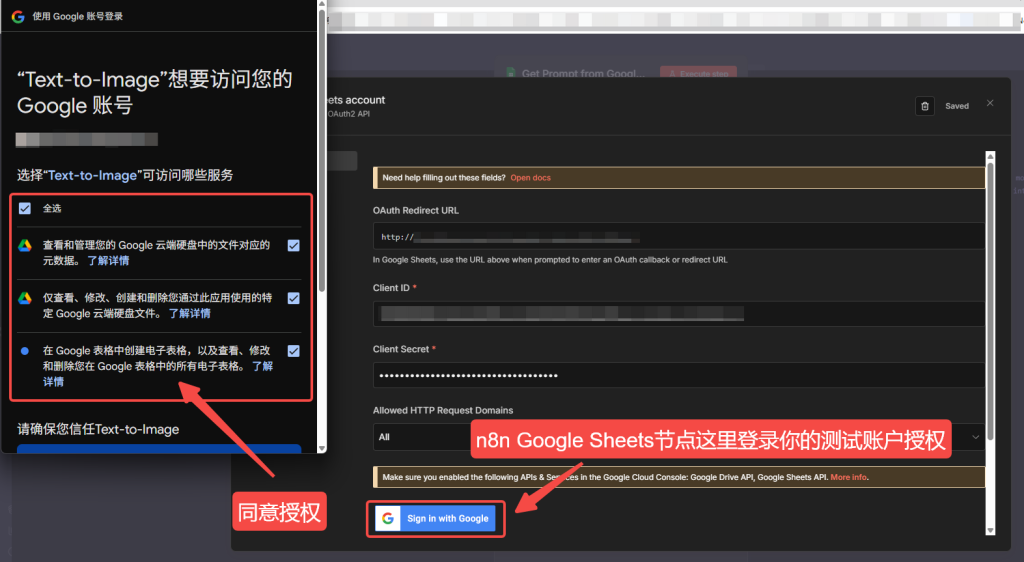The height and width of the screenshot is (562, 1024).
Task: Uncheck the Drive file metadata permission checkbox
Action: 293,245
